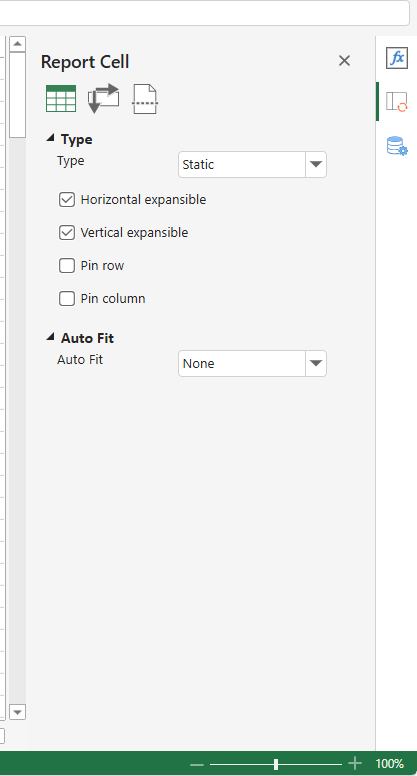Screen dimensions: 417x776
Task: Open the database settings sidebar icon
Action: [x=397, y=146]
